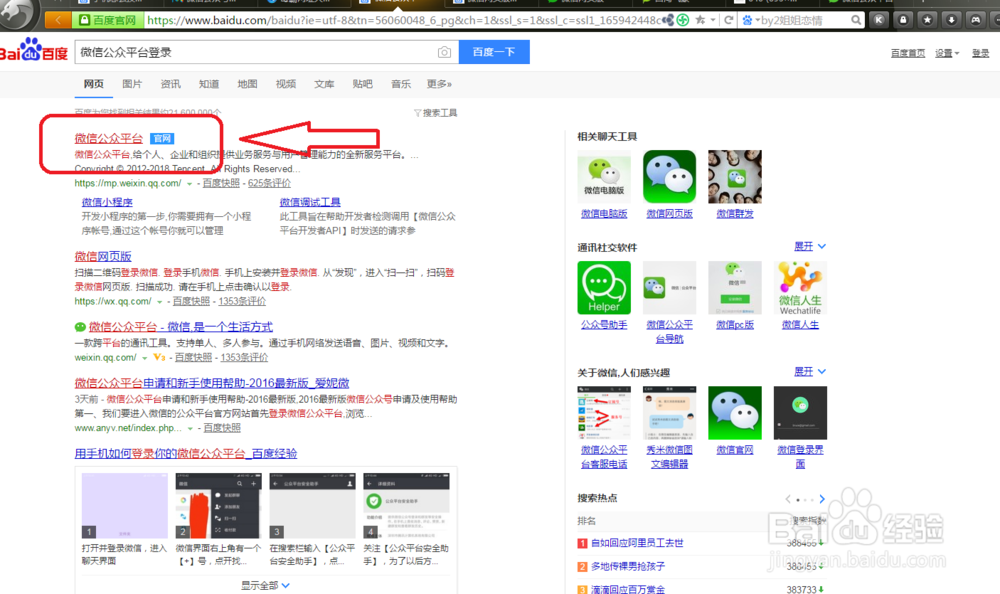Switch to the 资讯 tab
This screenshot has height=594, width=1000.
click(170, 84)
